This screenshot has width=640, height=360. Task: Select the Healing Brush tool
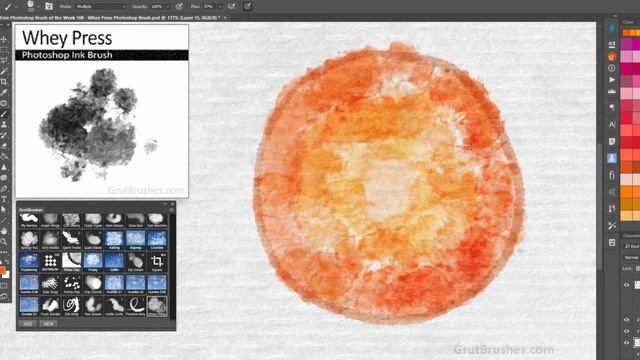tap(4, 103)
